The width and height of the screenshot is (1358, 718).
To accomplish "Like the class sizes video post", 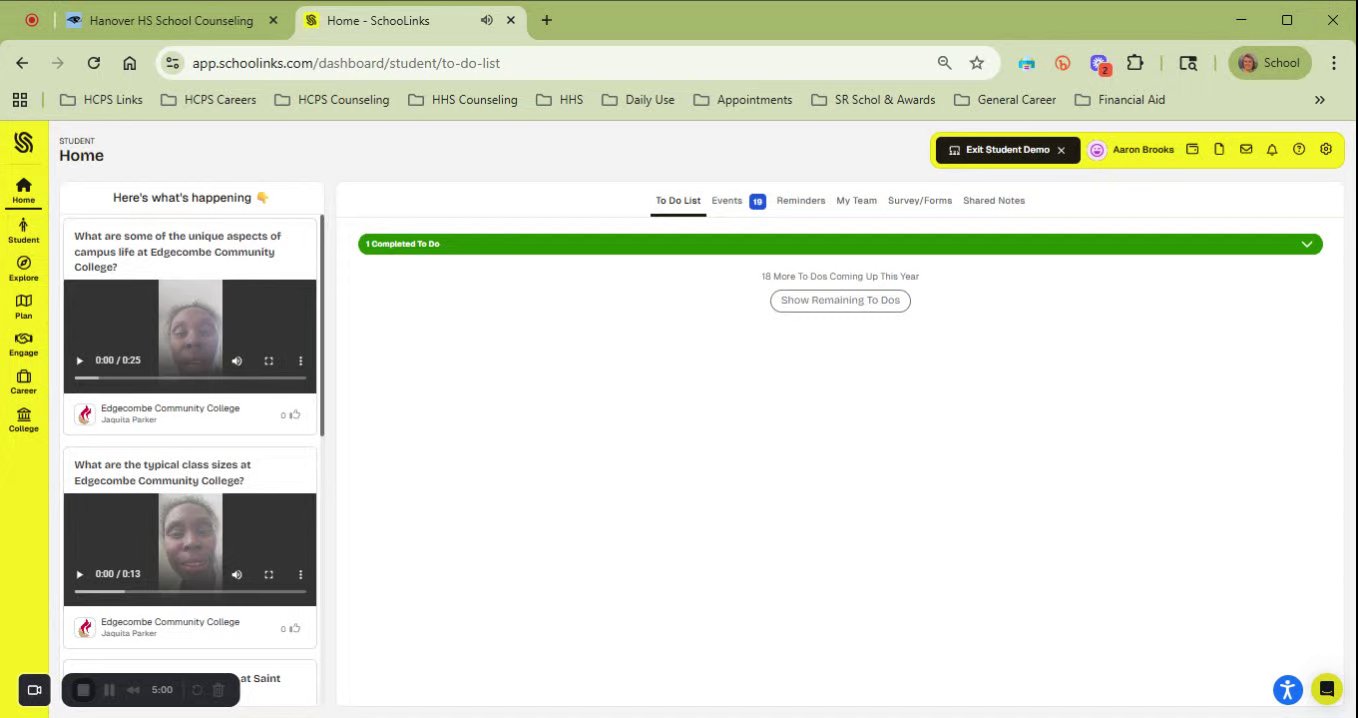I will point(294,628).
